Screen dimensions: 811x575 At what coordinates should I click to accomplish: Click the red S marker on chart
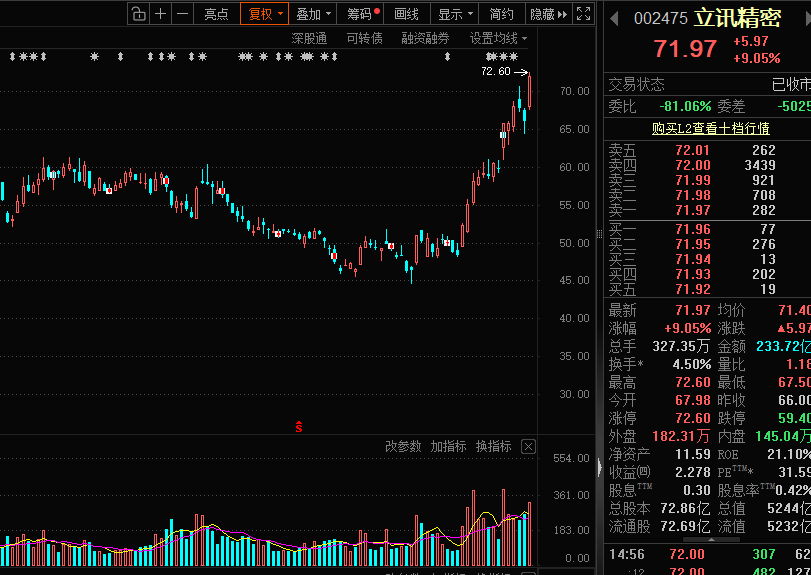tap(298, 427)
